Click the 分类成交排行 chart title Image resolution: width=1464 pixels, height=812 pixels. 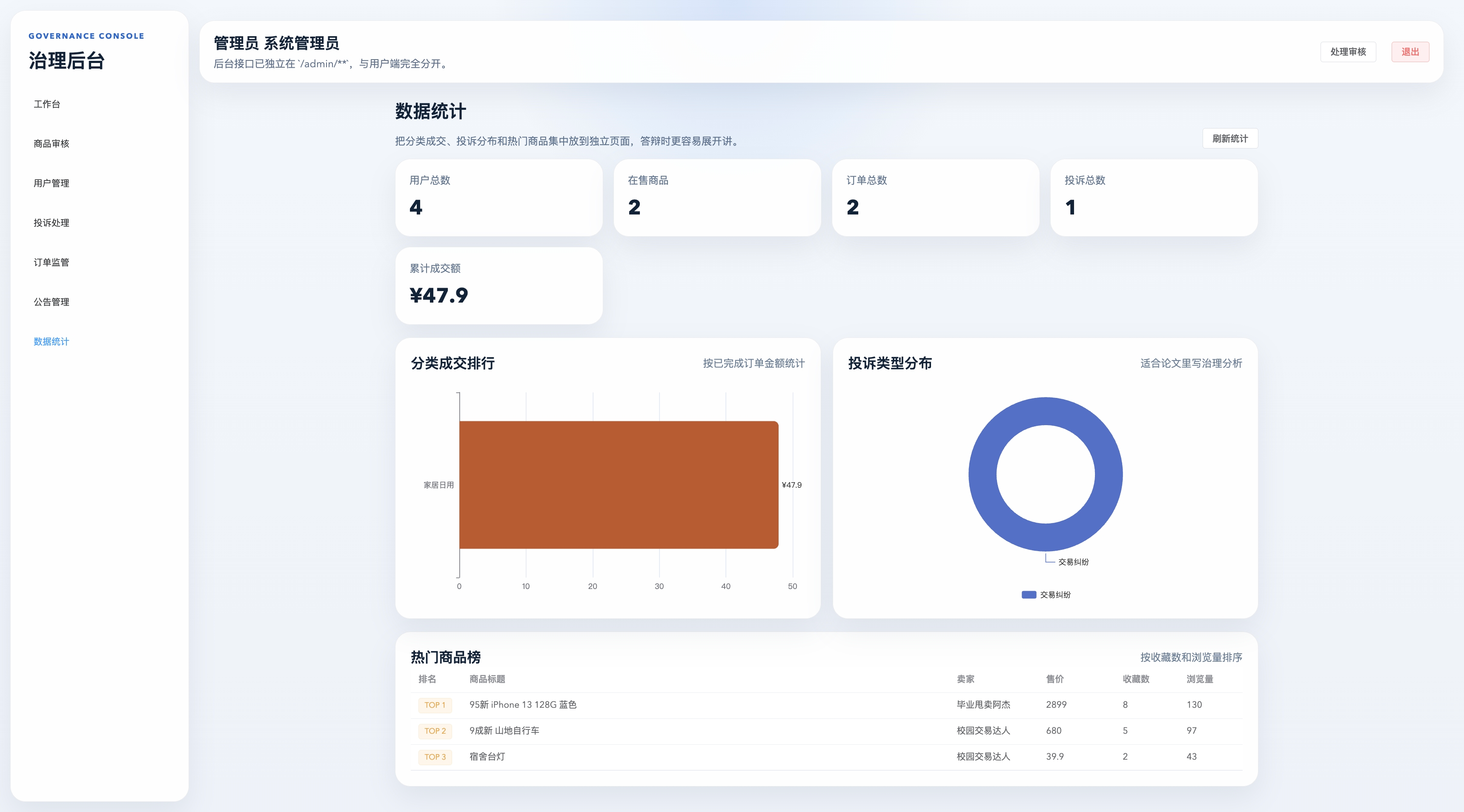click(453, 363)
